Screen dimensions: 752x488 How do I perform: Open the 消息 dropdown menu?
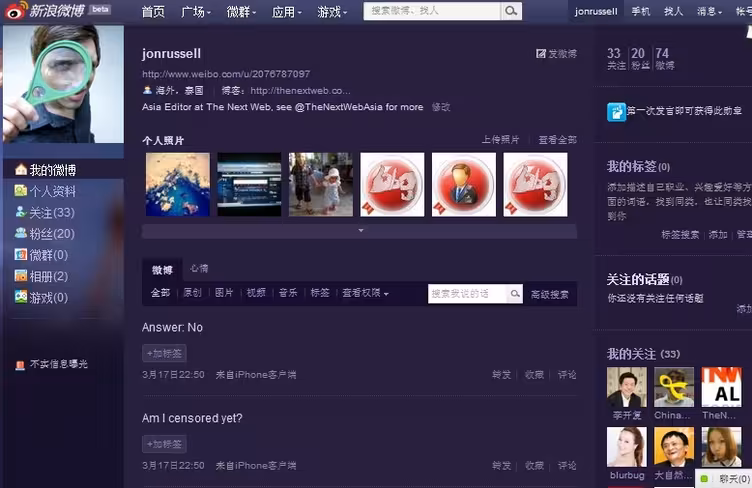(x=709, y=11)
